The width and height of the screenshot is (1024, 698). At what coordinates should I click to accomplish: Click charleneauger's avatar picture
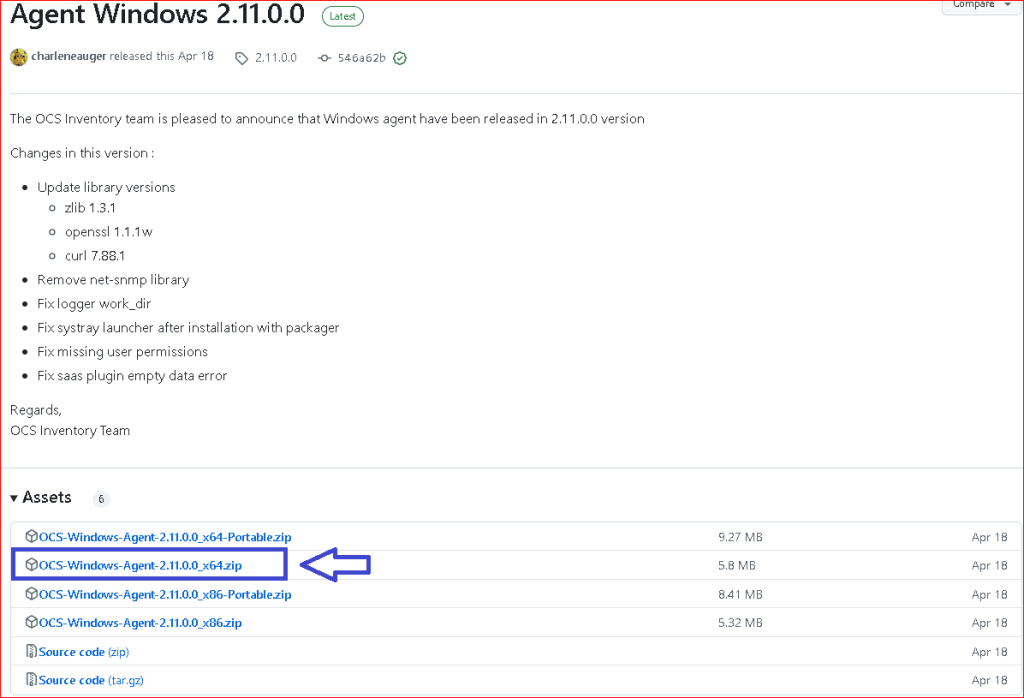click(x=18, y=57)
